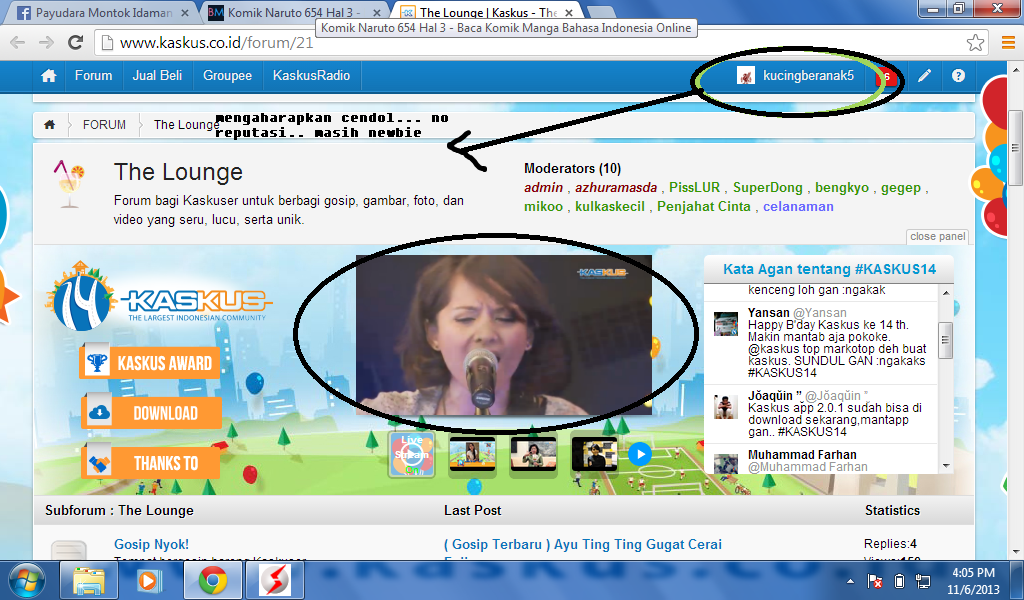Image resolution: width=1024 pixels, height=600 pixels.
Task: Click the address bar URL
Action: point(217,43)
